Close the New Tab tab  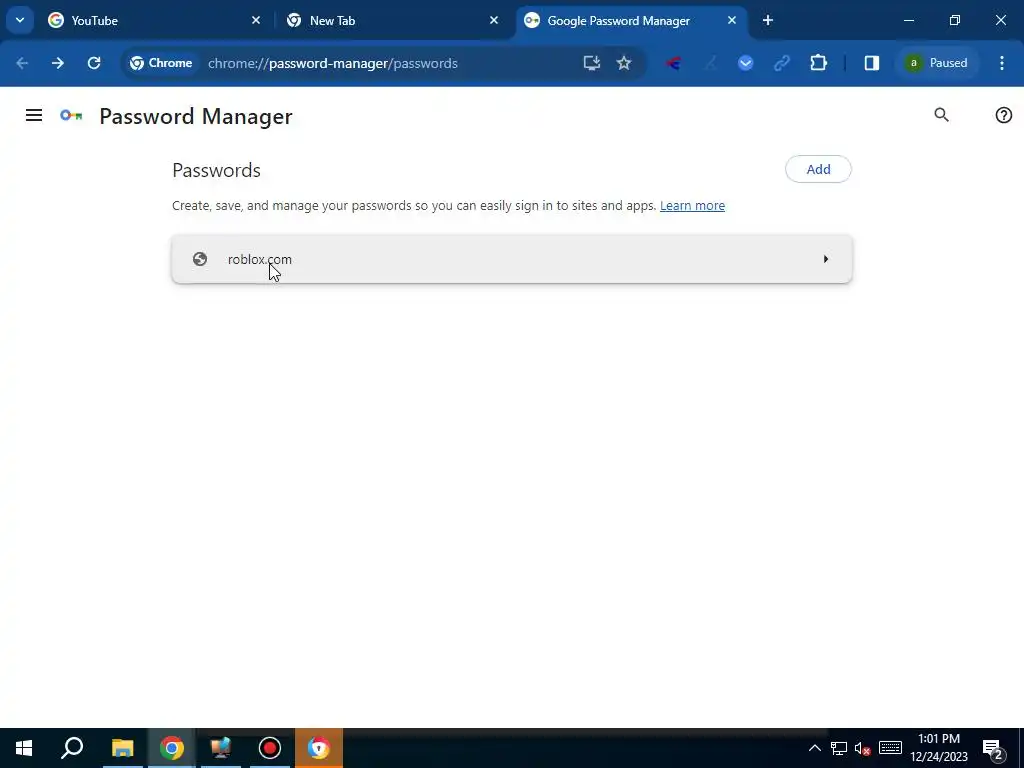pyautogui.click(x=494, y=20)
